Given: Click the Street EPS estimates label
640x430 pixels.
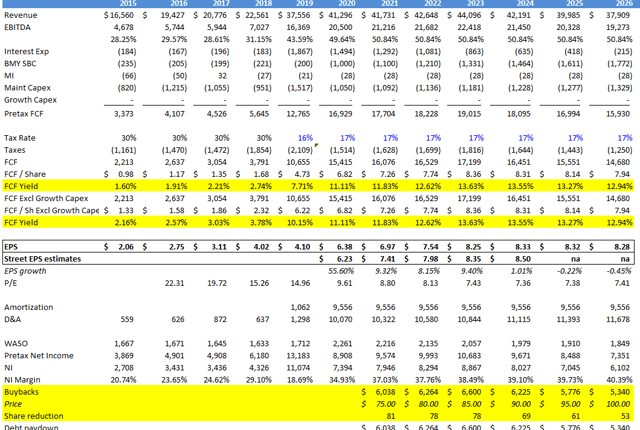Looking at the screenshot, I should 42,259.
